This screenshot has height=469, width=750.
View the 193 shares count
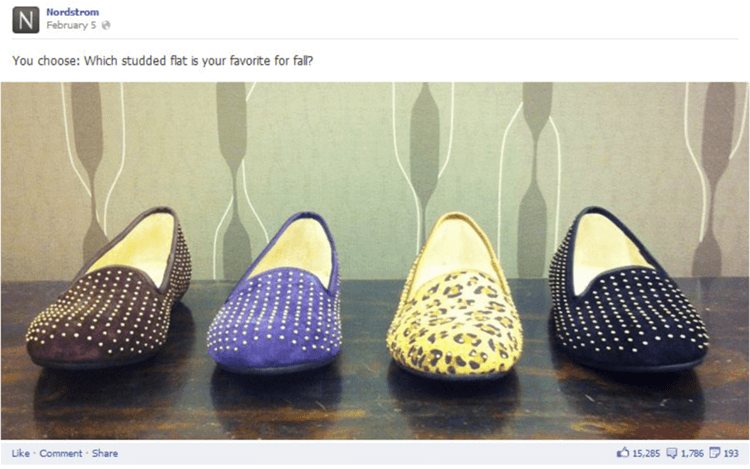tap(731, 453)
